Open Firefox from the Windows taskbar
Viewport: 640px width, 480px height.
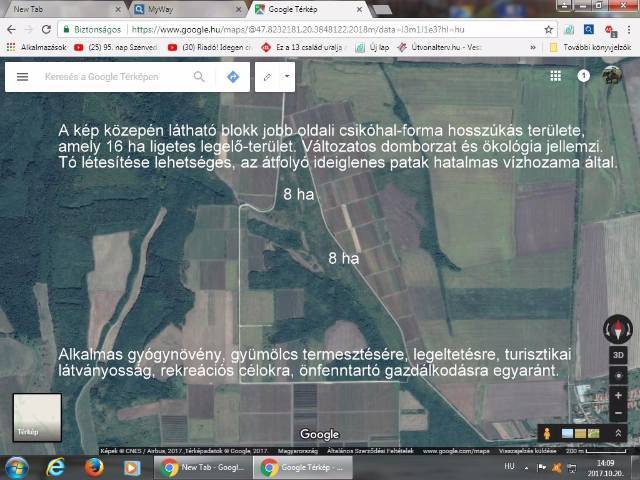tap(93, 467)
